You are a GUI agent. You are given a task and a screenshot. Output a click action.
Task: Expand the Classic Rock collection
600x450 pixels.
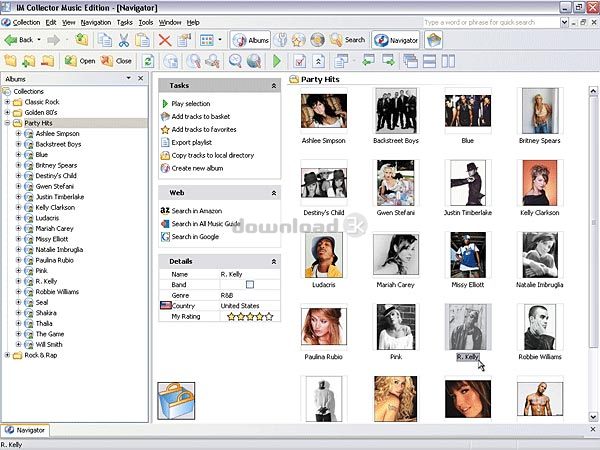(7, 102)
